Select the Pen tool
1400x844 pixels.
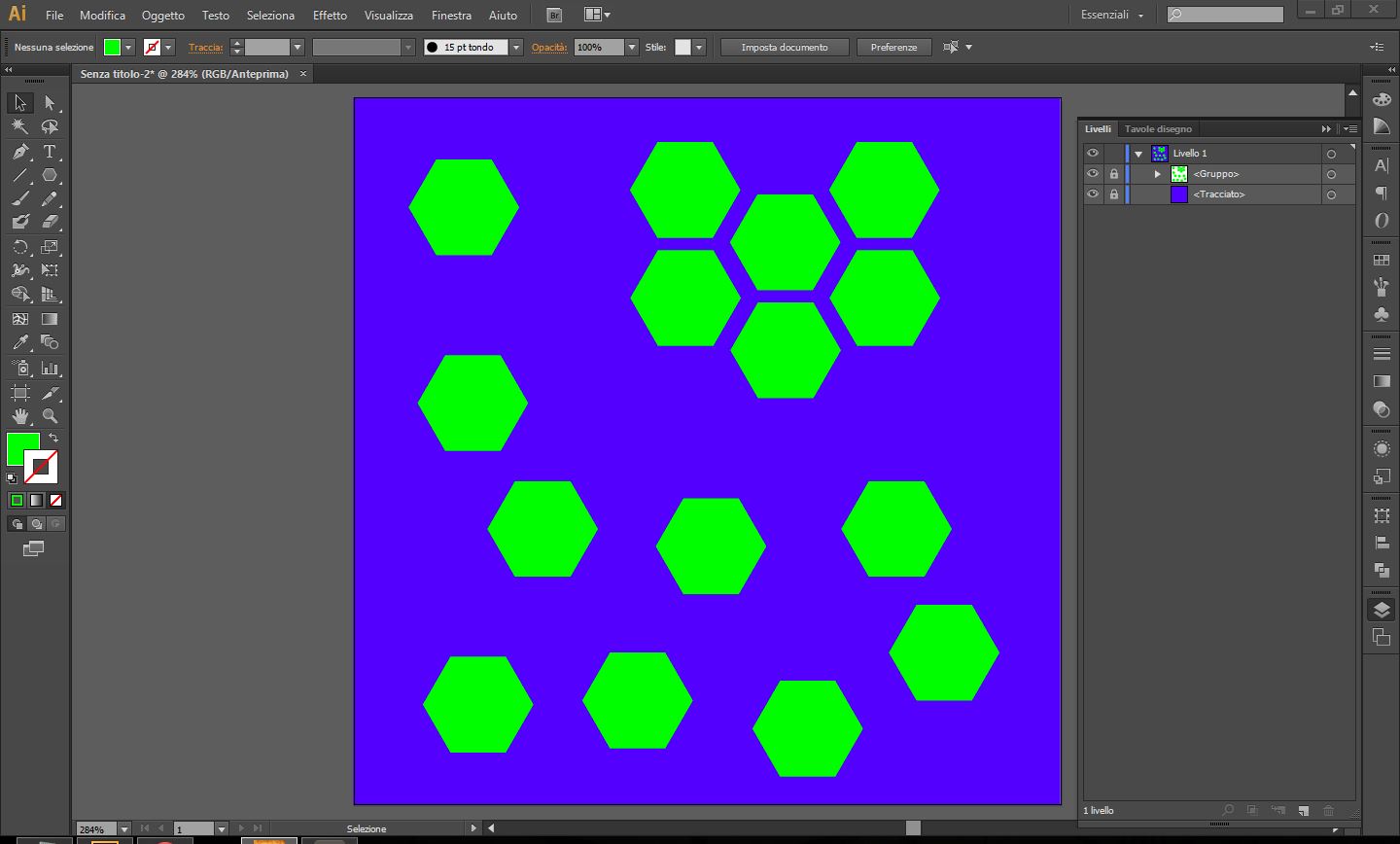point(19,152)
